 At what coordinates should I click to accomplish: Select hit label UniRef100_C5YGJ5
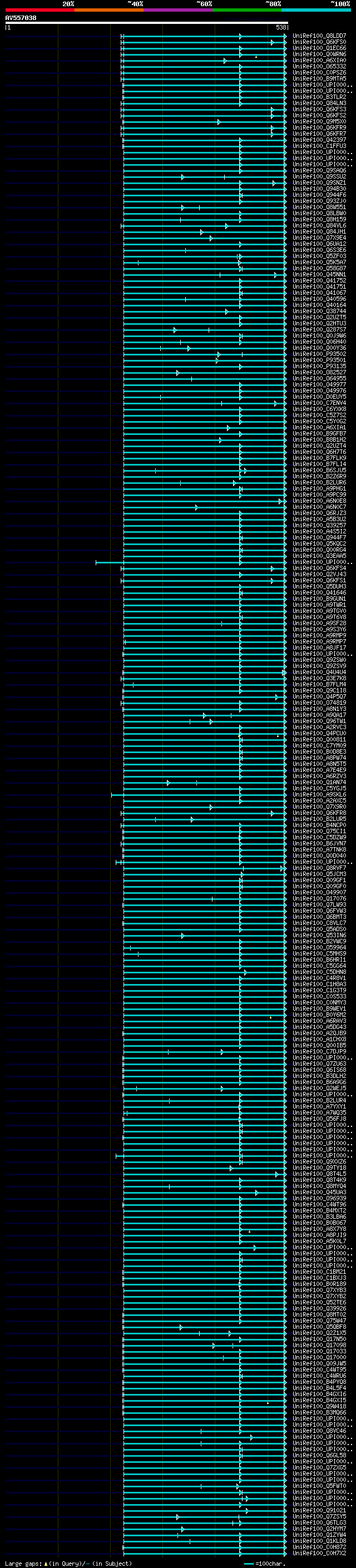319,788
